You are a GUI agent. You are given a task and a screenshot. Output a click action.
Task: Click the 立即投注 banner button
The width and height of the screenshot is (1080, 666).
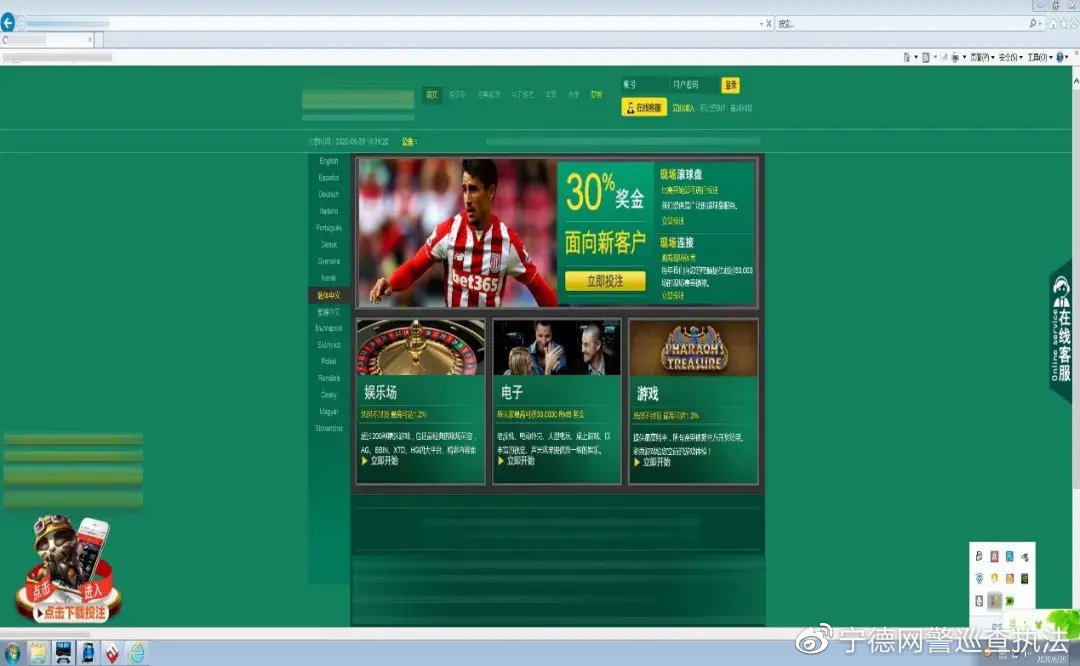(605, 281)
